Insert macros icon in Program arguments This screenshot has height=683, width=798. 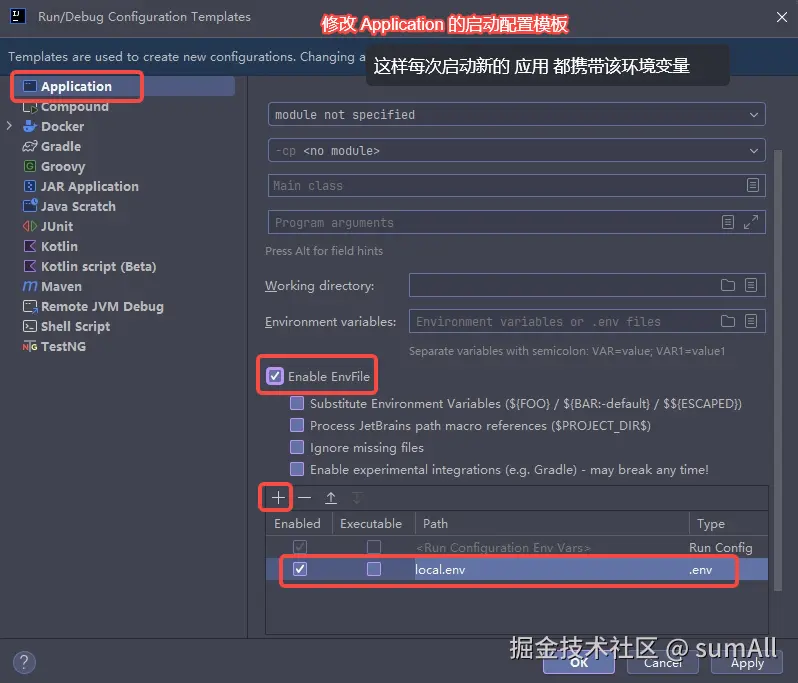pos(728,222)
